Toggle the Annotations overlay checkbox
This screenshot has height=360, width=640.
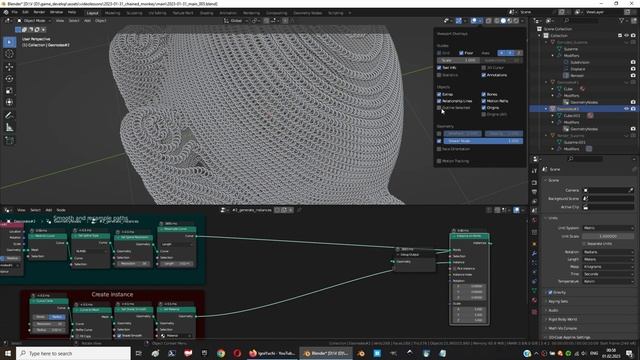[x=484, y=75]
